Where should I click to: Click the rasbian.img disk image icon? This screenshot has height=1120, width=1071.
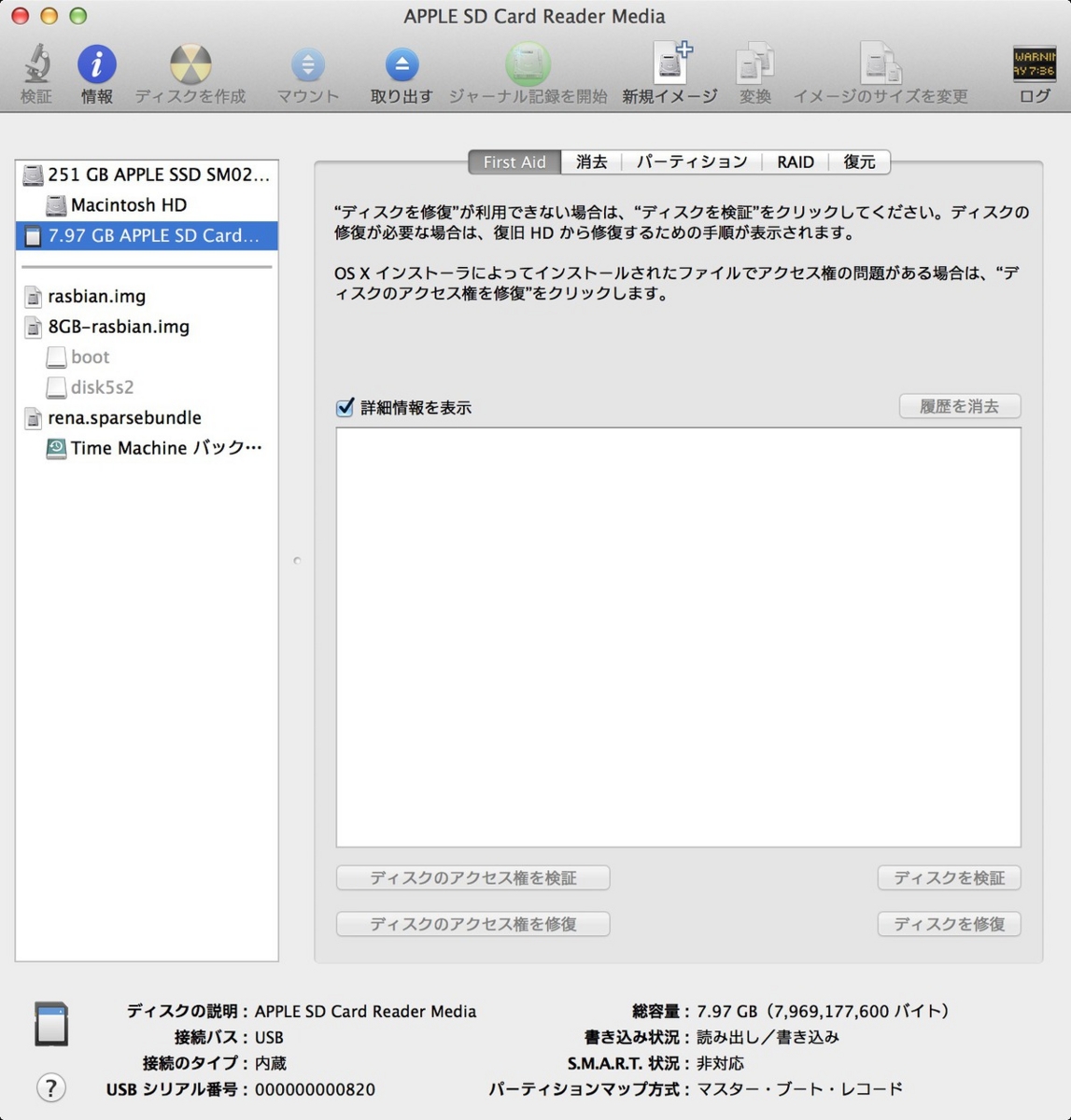point(33,297)
